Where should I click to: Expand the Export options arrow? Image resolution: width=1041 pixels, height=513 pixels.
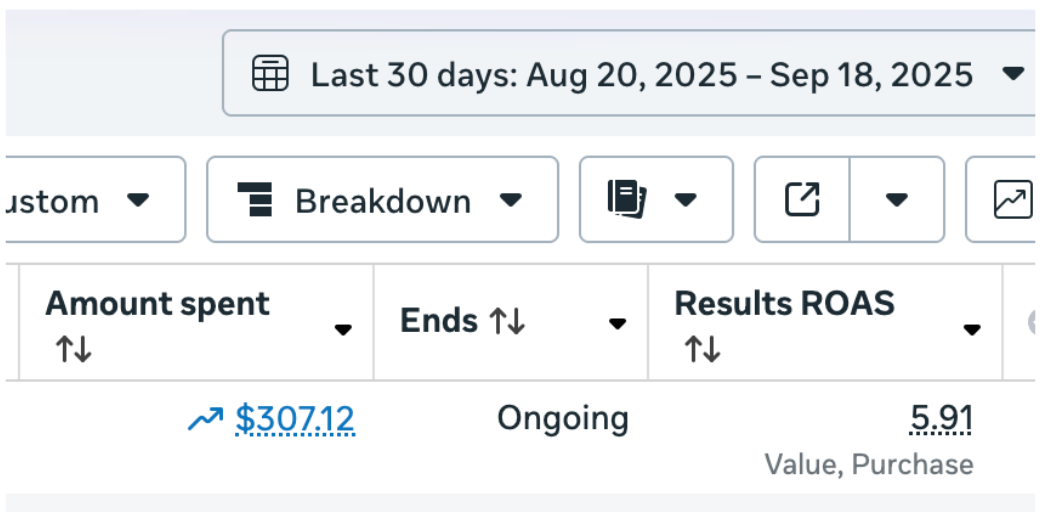point(897,200)
